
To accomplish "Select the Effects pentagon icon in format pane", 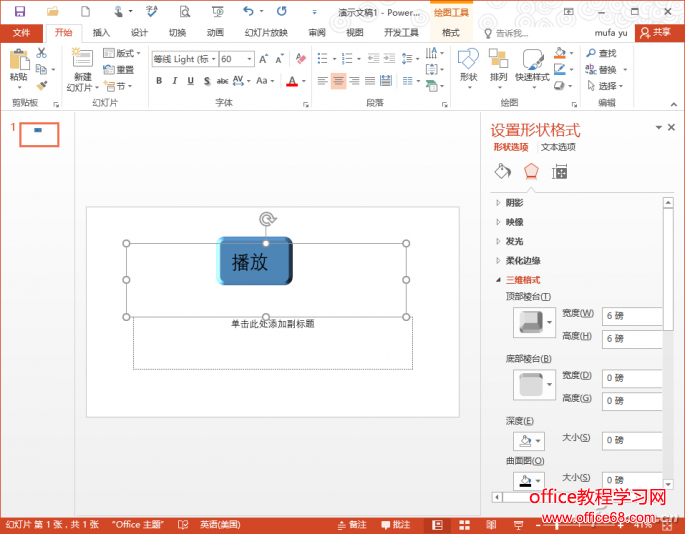I will 531,171.
